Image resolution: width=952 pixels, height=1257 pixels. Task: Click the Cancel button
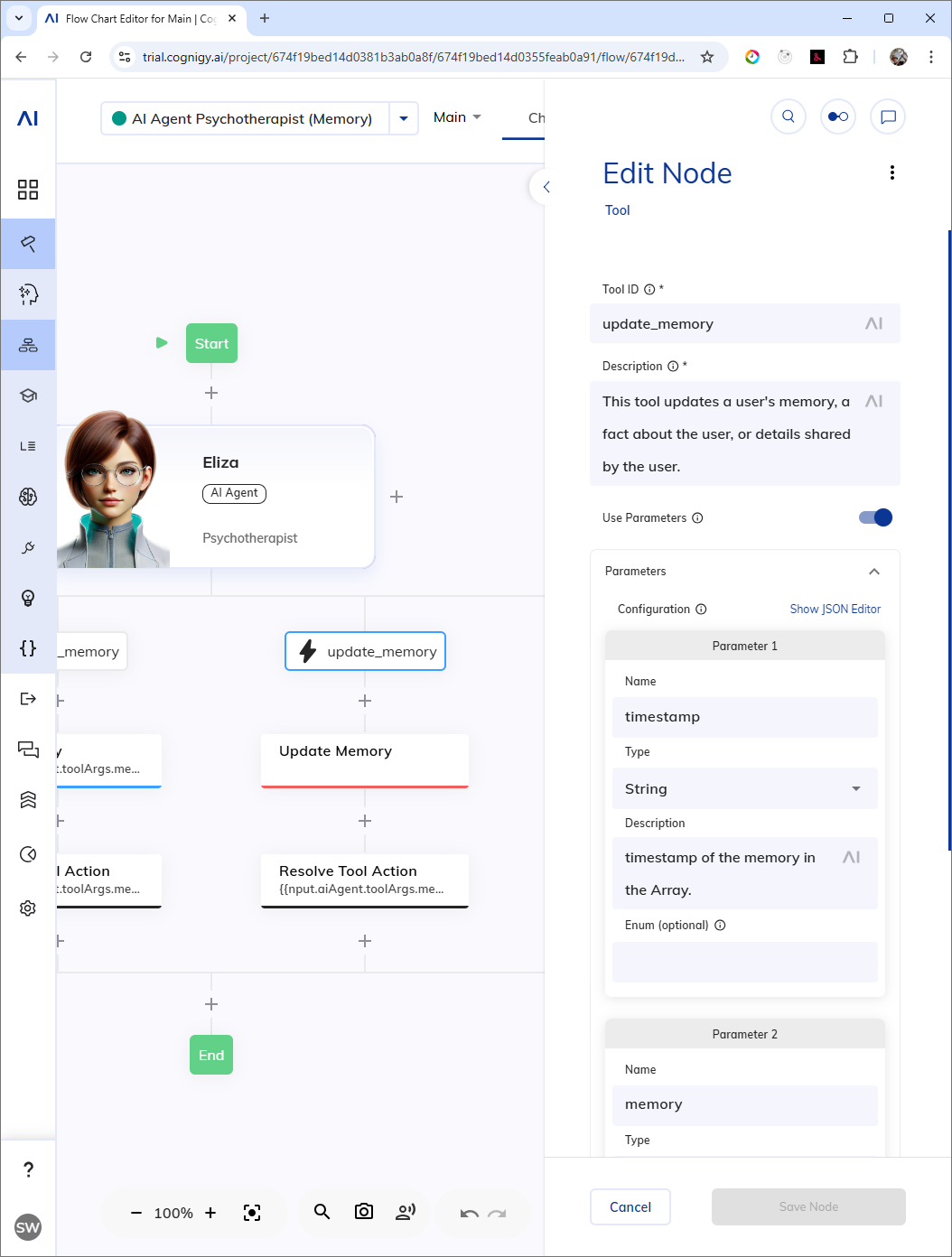tap(630, 1206)
